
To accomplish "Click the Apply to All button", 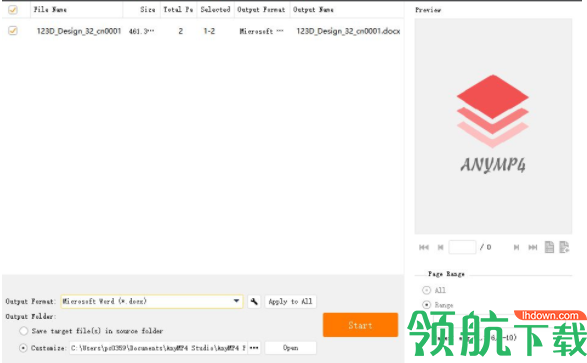I will tap(290, 301).
